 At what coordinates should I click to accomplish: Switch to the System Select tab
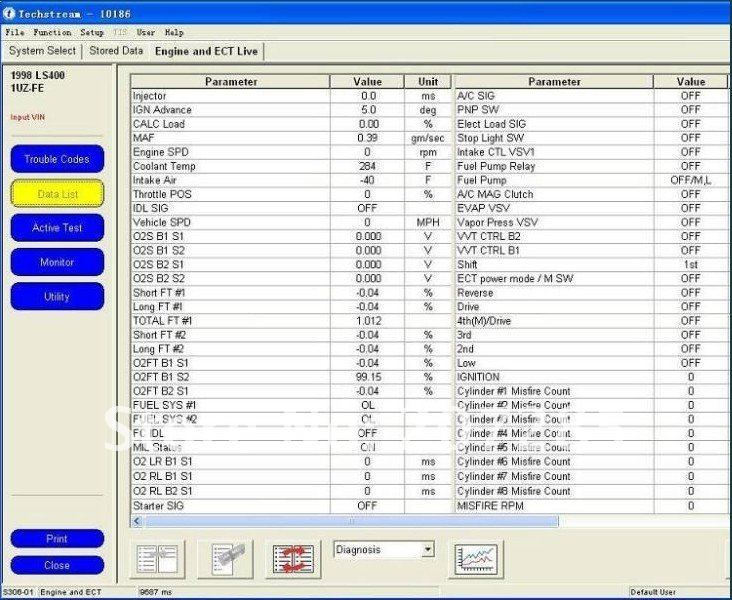[x=42, y=51]
